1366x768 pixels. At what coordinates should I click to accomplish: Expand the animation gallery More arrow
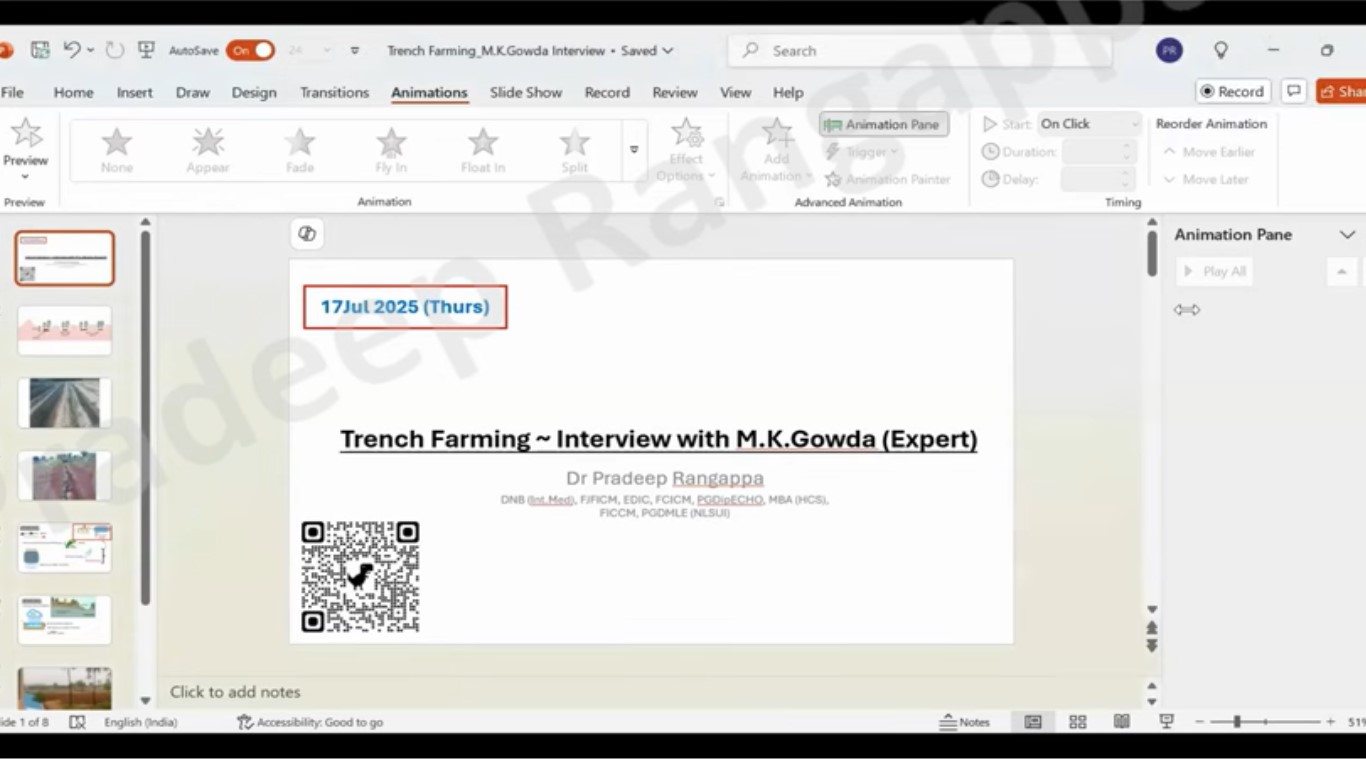(634, 150)
